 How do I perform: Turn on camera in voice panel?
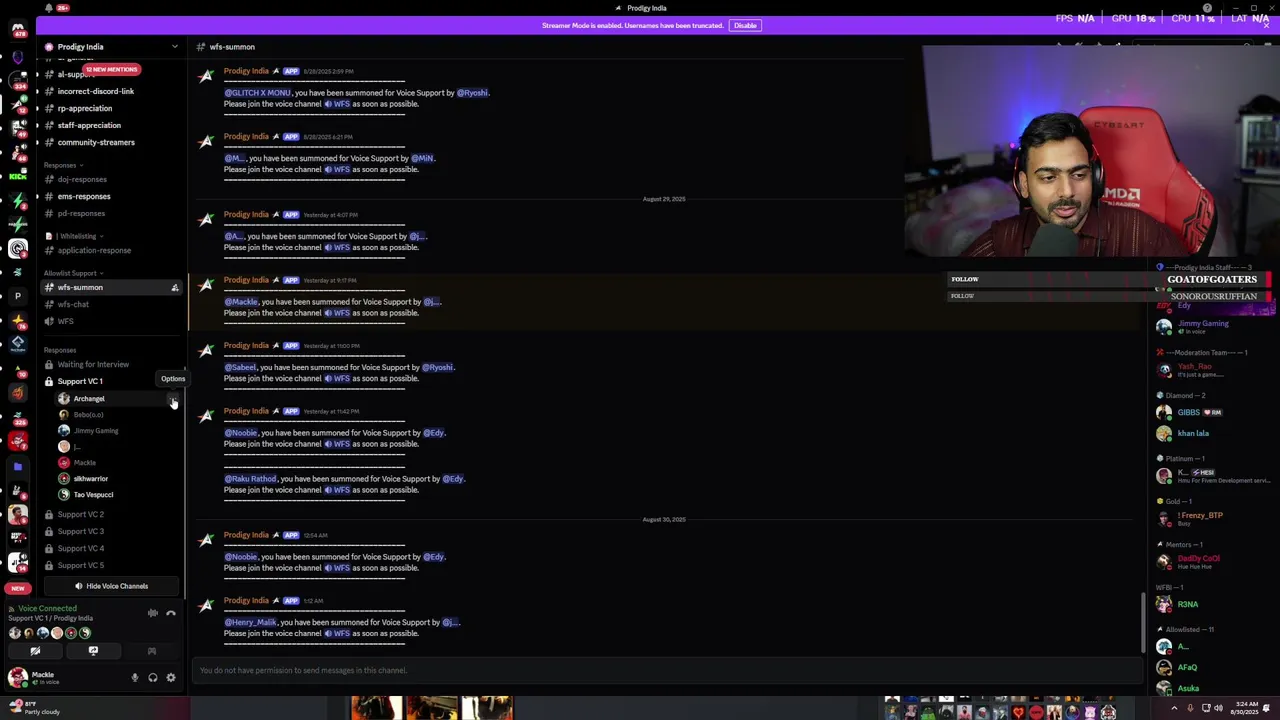point(35,651)
